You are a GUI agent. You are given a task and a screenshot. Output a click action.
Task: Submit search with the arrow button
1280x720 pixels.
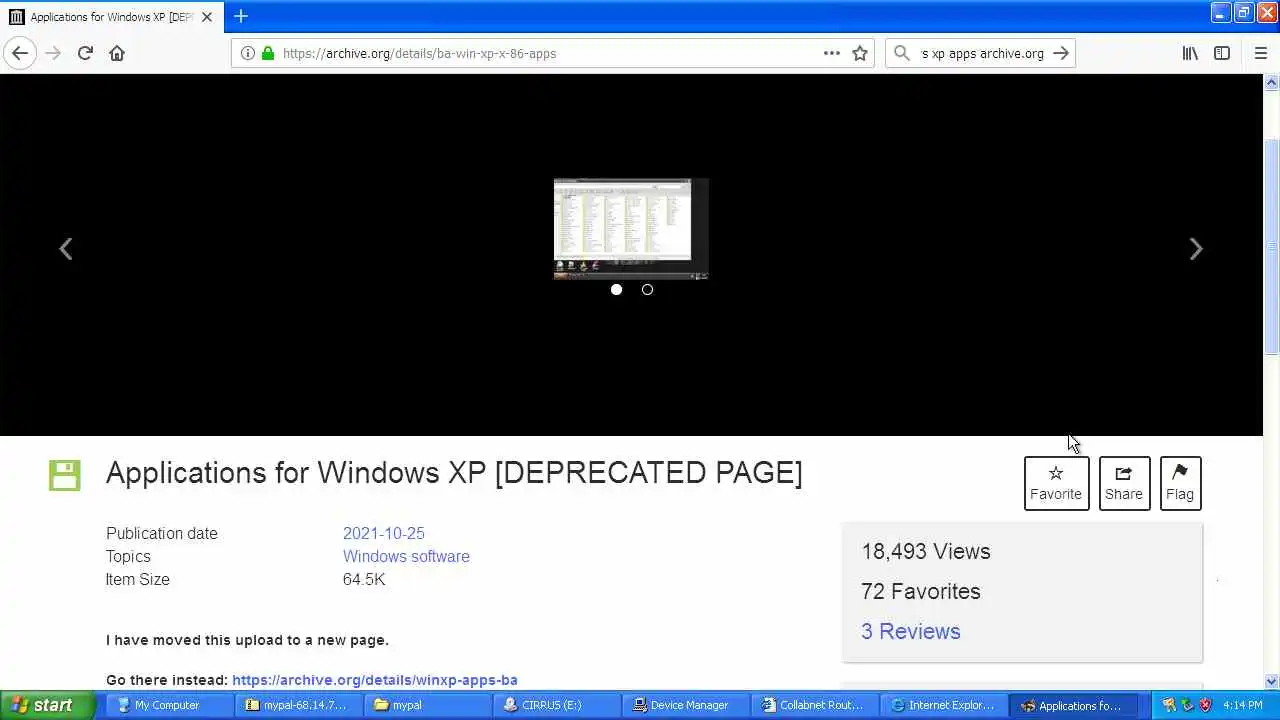point(1061,53)
